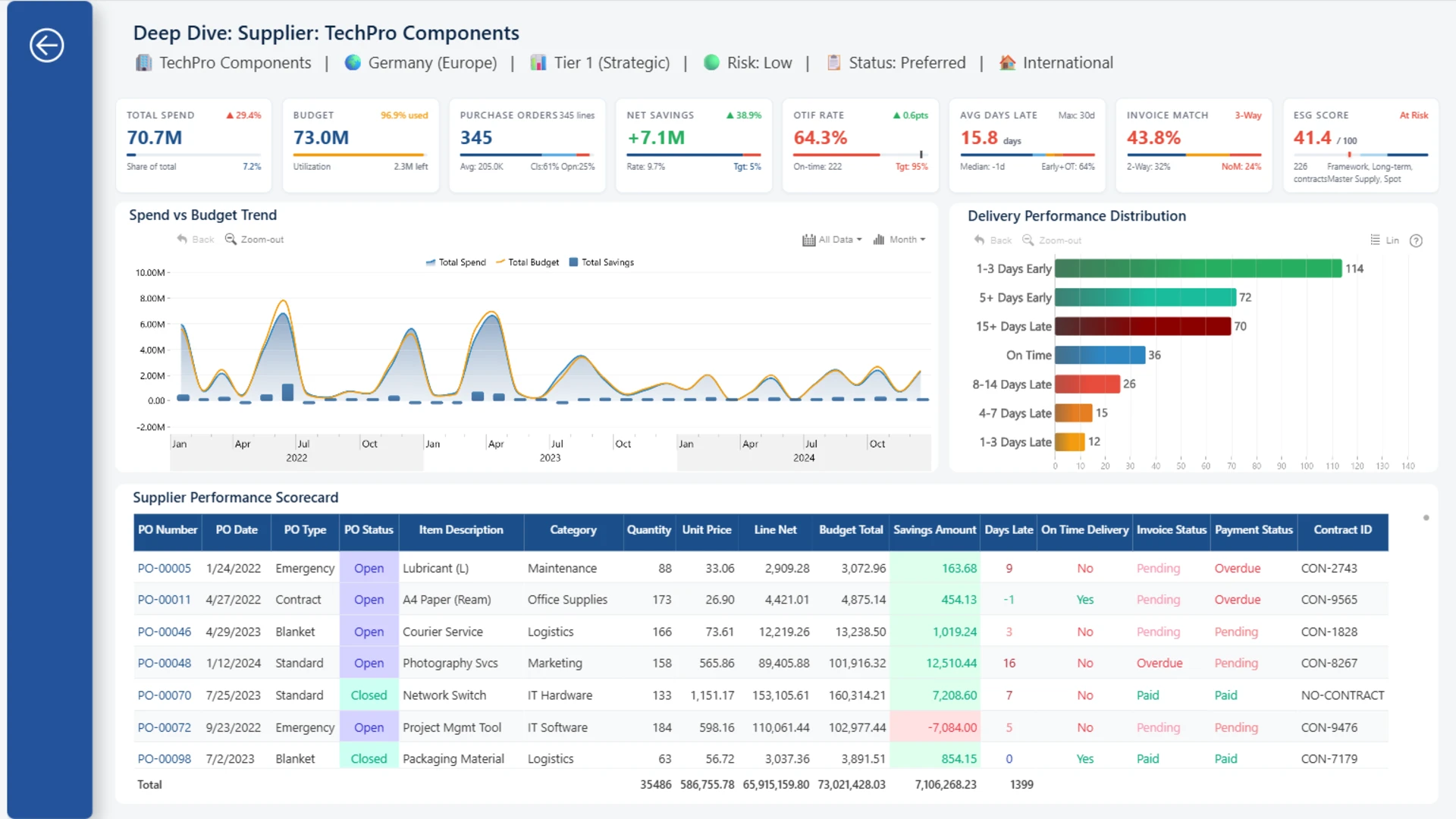The width and height of the screenshot is (1456, 819).
Task: Click the NO-CONTRACT cell for PO-00070
Action: 1342,695
